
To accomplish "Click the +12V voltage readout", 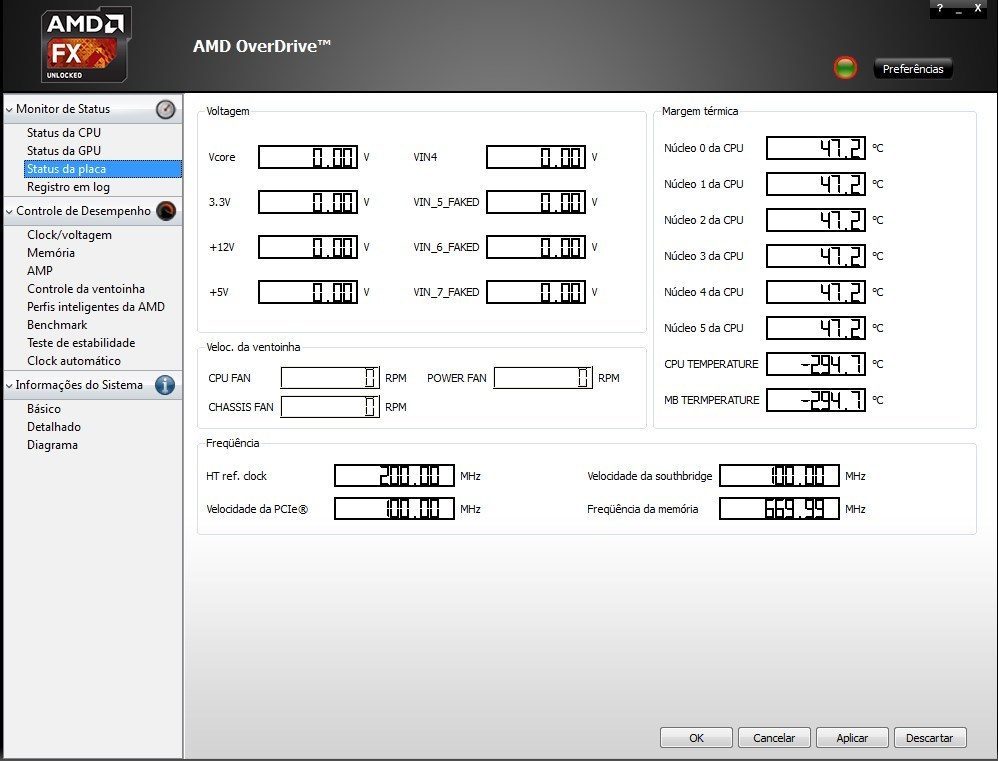I will [308, 247].
